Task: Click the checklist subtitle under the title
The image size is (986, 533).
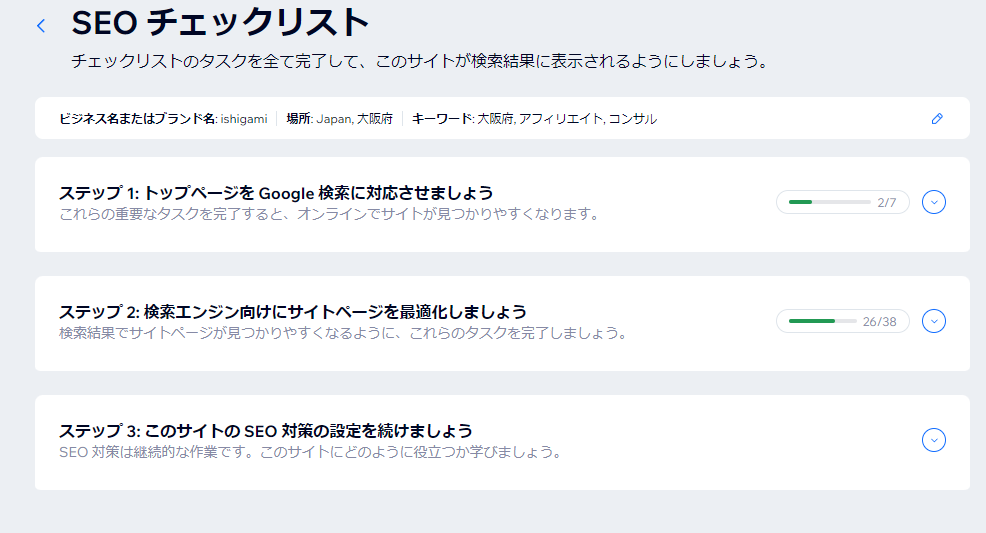Action: tap(421, 62)
